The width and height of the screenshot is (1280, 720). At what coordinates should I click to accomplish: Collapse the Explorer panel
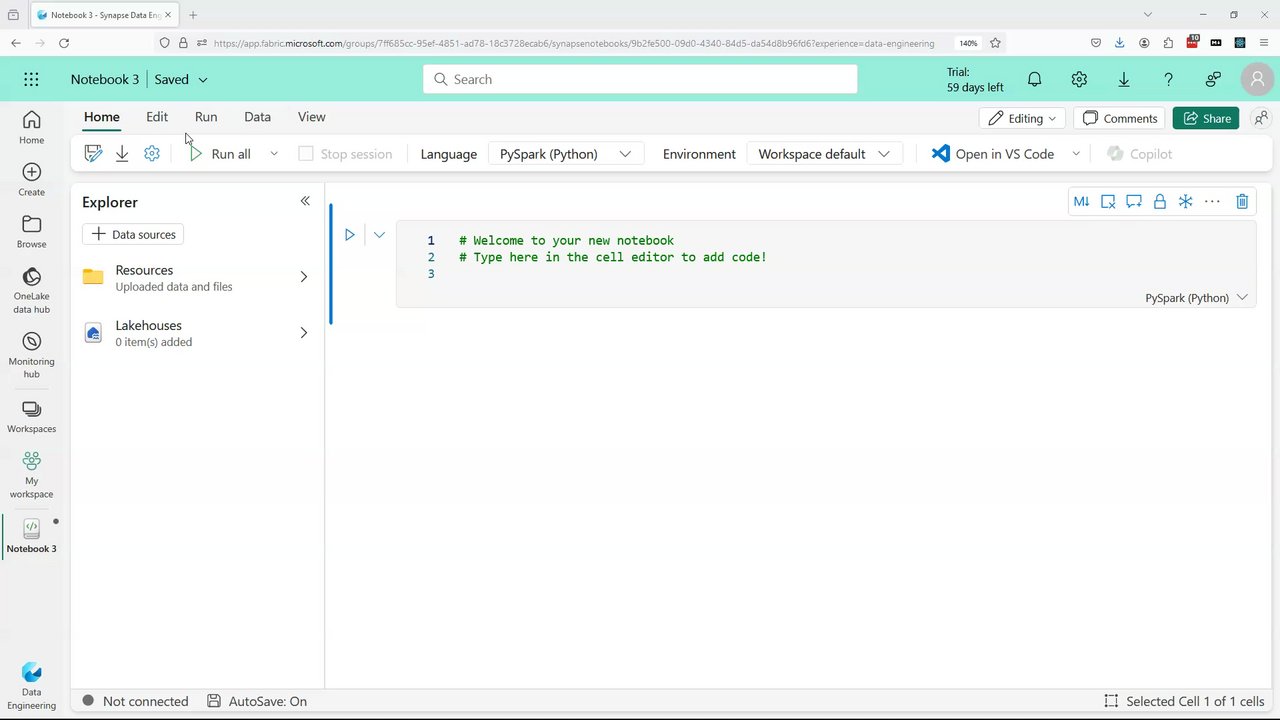pos(305,201)
